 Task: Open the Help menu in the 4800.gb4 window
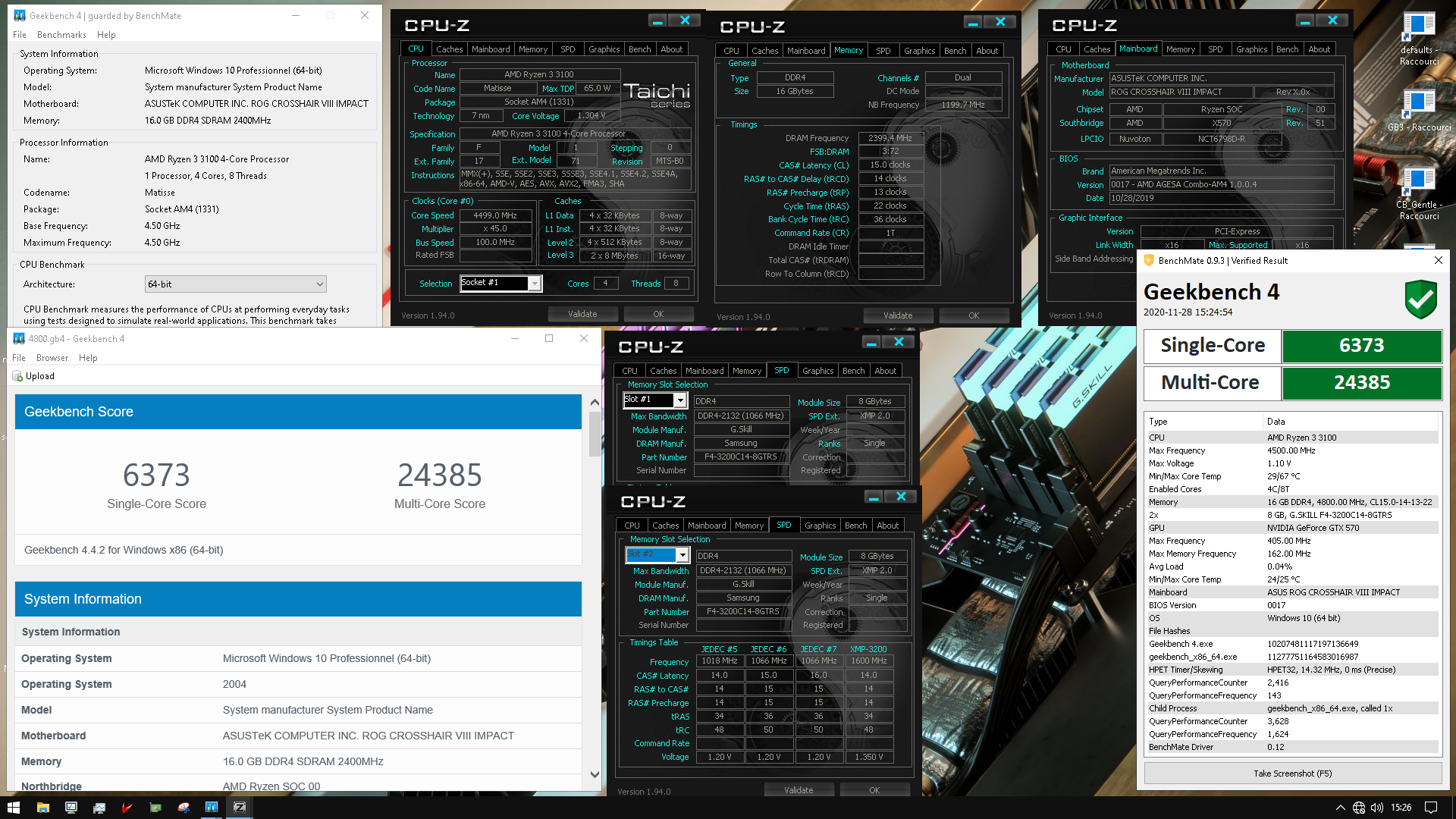click(88, 358)
